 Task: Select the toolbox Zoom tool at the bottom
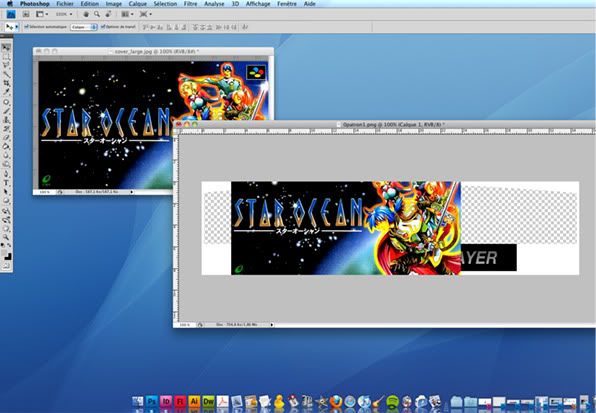click(6, 236)
